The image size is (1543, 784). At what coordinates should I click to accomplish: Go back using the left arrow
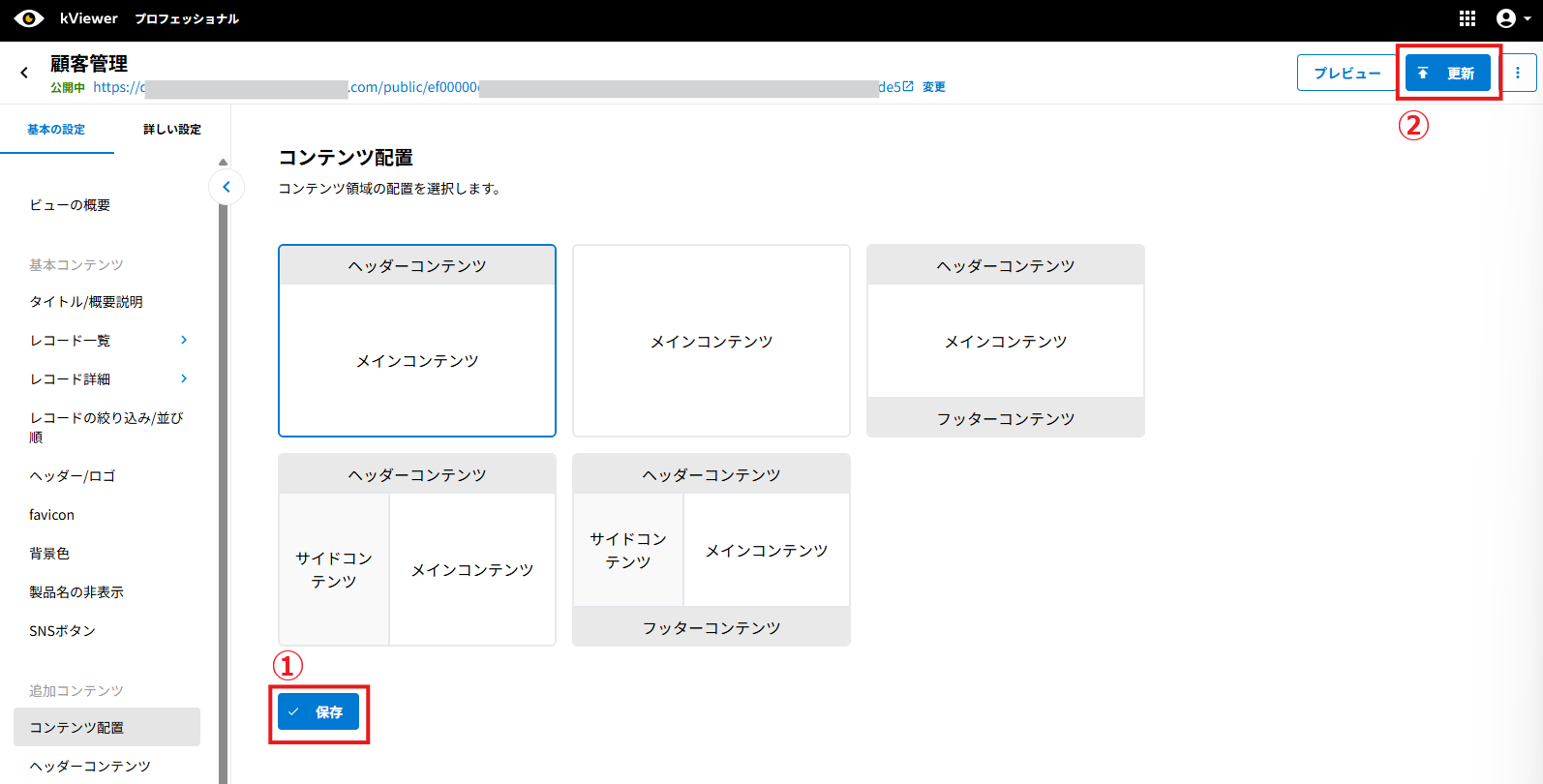click(x=24, y=73)
